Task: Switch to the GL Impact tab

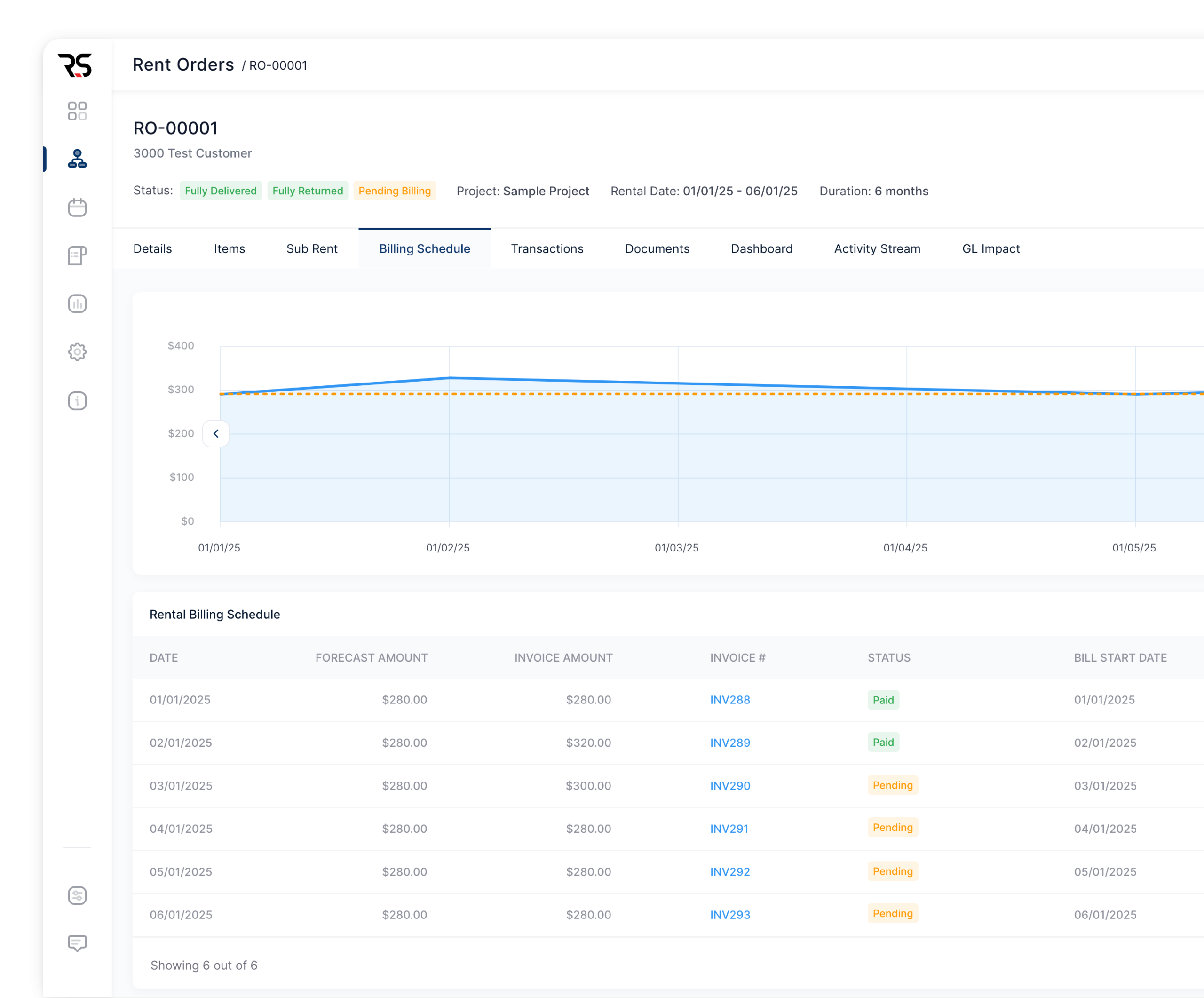Action: pos(991,249)
